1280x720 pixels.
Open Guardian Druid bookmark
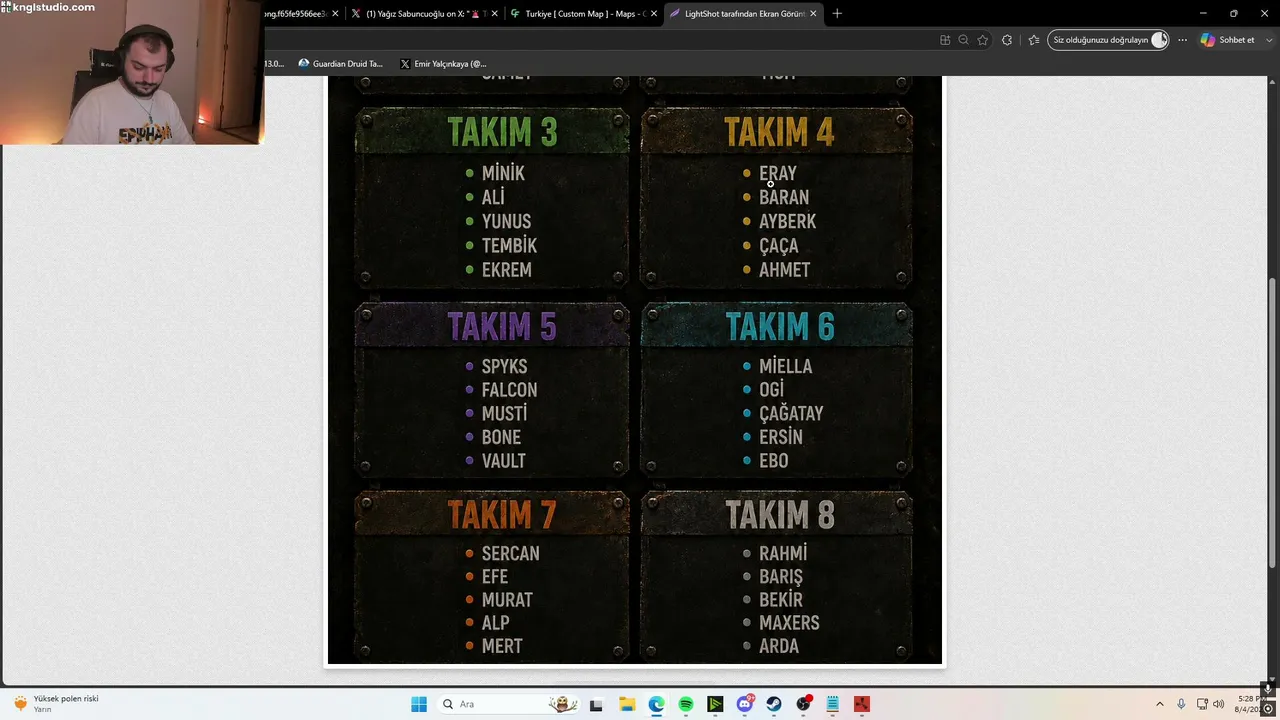pos(340,64)
